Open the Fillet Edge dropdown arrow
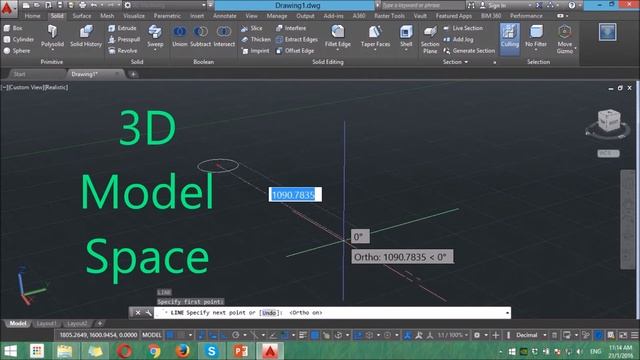 [338, 50]
